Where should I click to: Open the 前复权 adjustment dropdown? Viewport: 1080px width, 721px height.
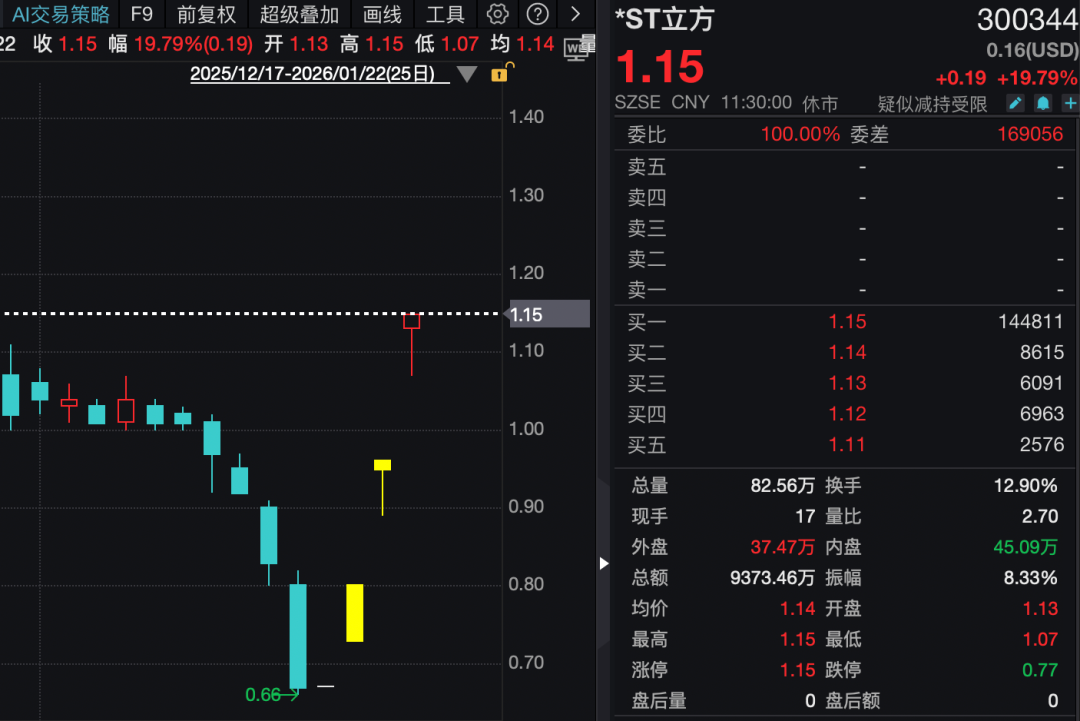(206, 14)
